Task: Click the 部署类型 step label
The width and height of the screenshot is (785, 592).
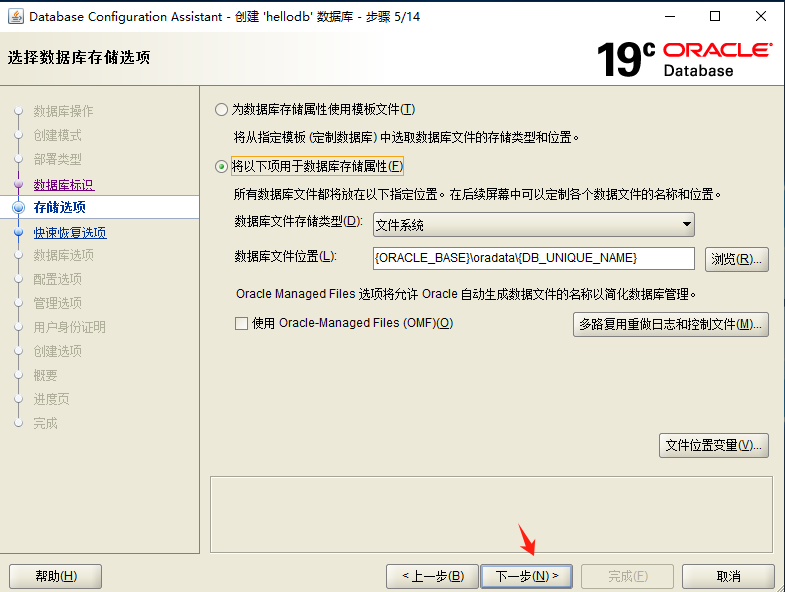Action: [58, 159]
